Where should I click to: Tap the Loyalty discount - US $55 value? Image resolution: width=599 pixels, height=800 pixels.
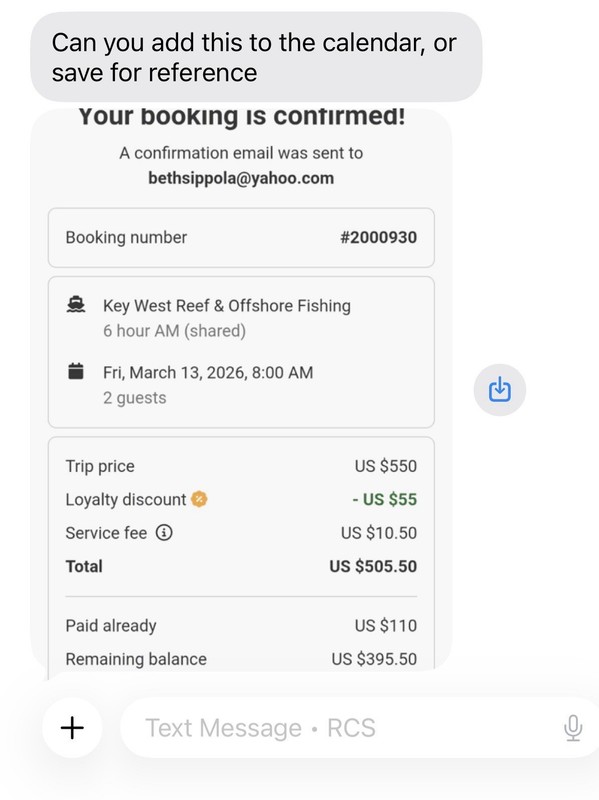point(385,499)
